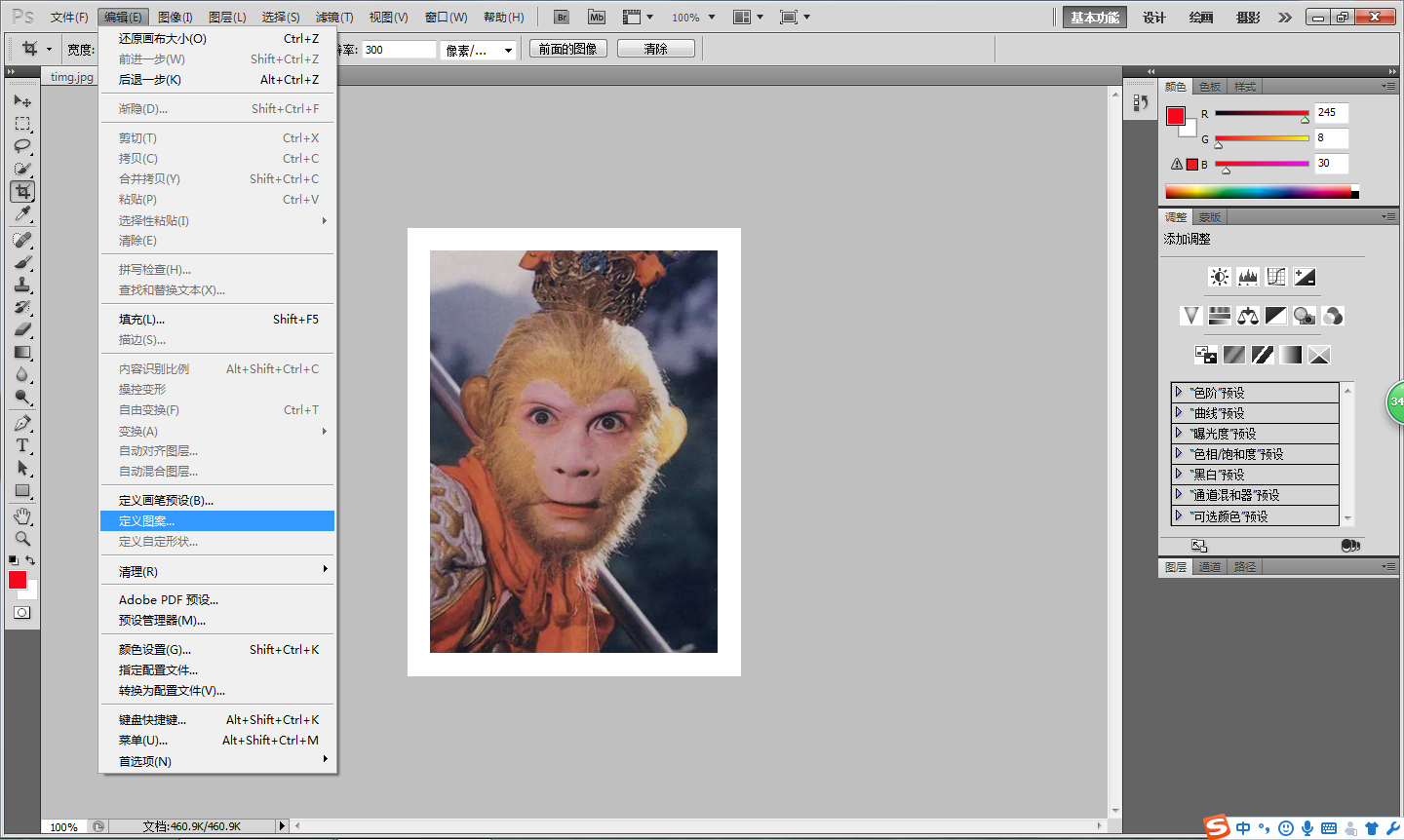Choose 填充(L) from Edit menu
The image size is (1404, 840).
click(x=217, y=320)
